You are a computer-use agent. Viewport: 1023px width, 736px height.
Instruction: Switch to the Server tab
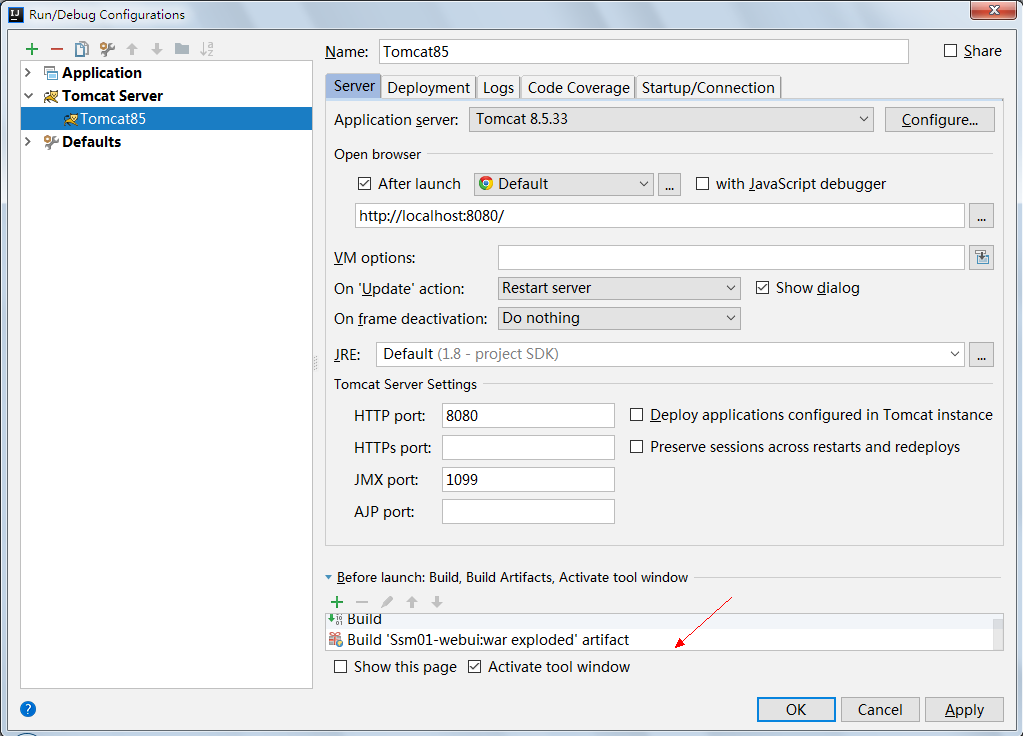[354, 86]
